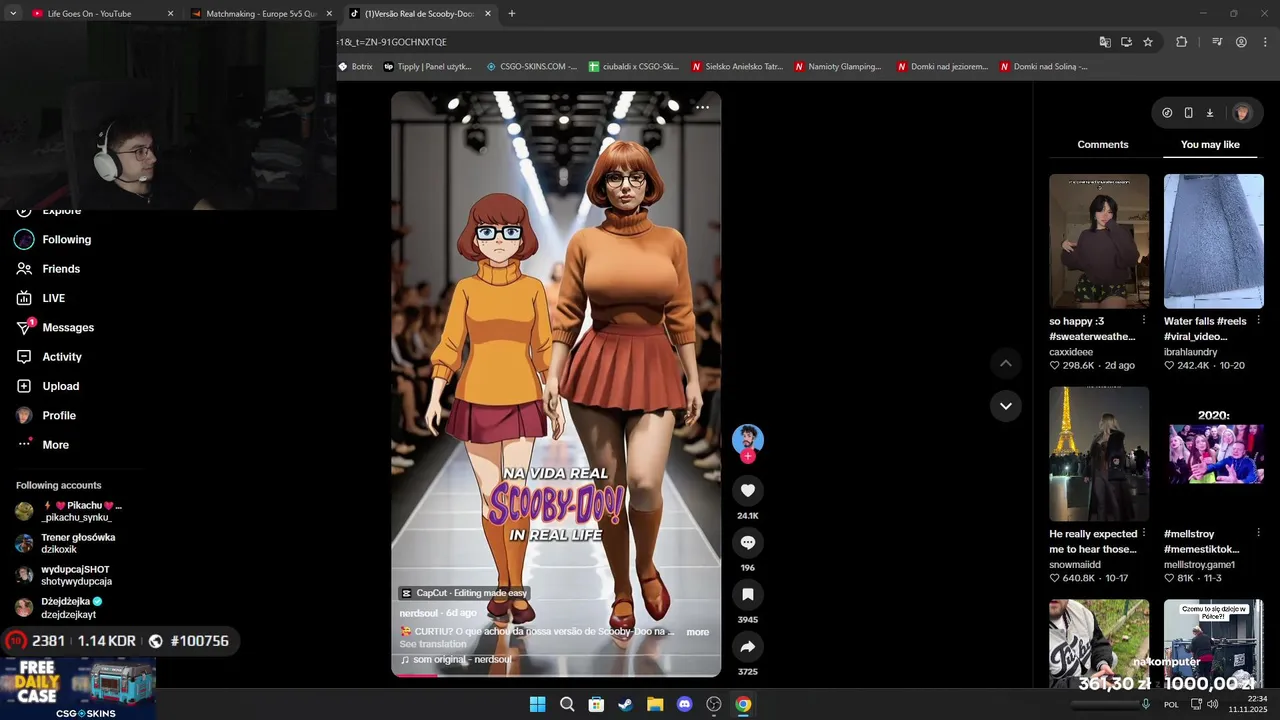The width and height of the screenshot is (1280, 720).
Task: Open the nerdsoul username on the video
Action: pyautogui.click(x=419, y=613)
